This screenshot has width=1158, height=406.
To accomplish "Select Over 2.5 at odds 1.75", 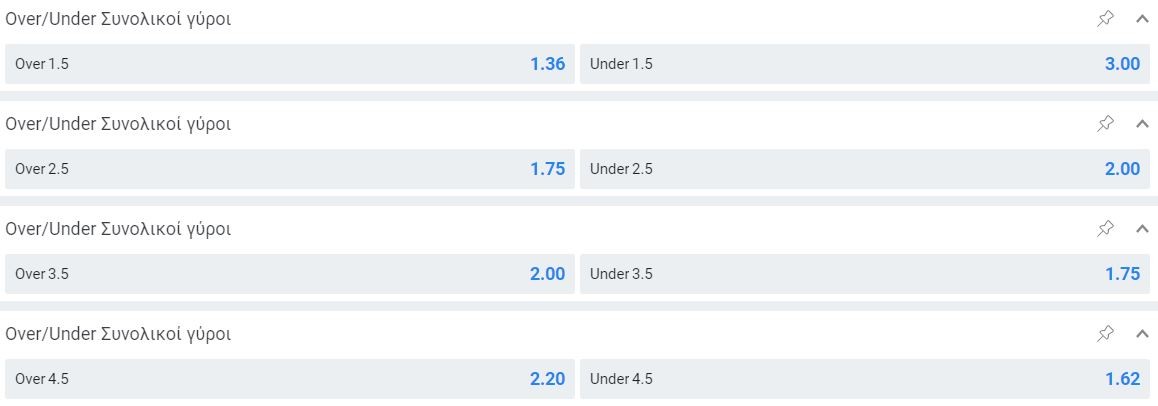I will (290, 169).
